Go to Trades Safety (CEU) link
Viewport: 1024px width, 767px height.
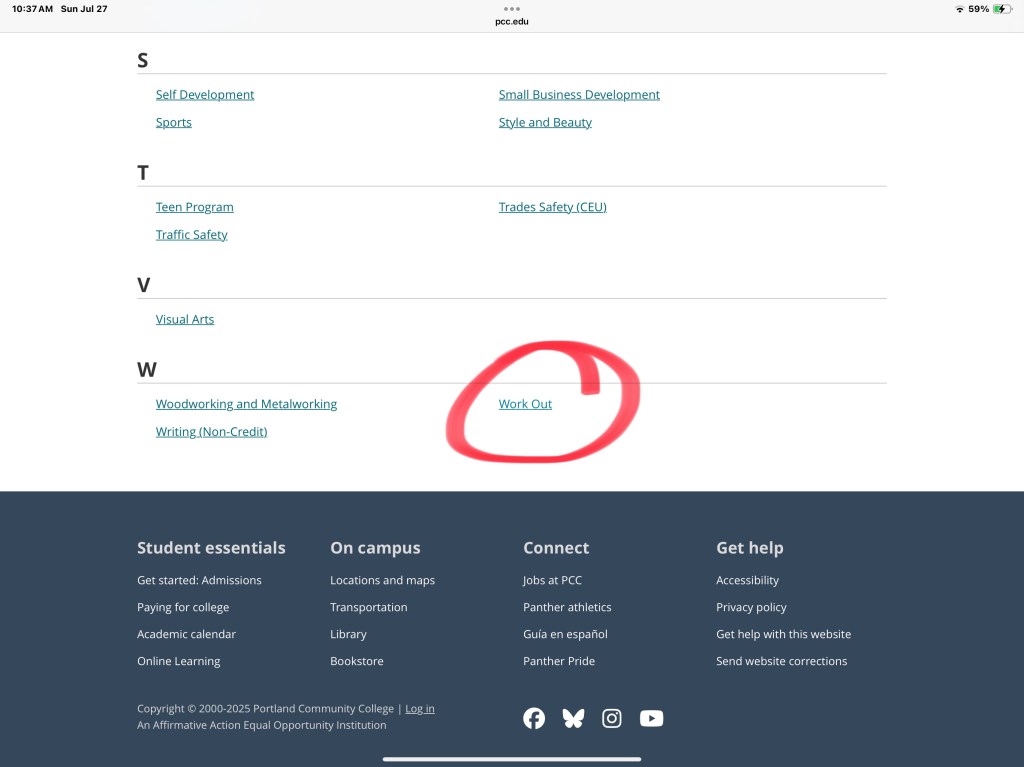[x=552, y=207]
